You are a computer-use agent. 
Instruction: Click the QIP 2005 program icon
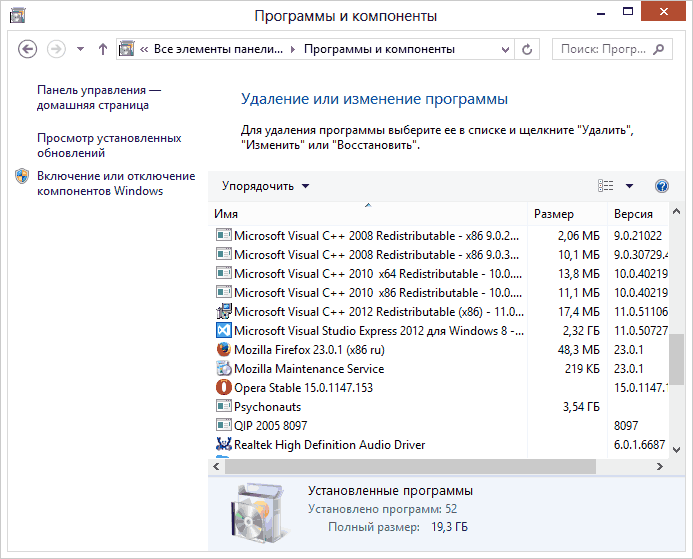(x=224, y=425)
